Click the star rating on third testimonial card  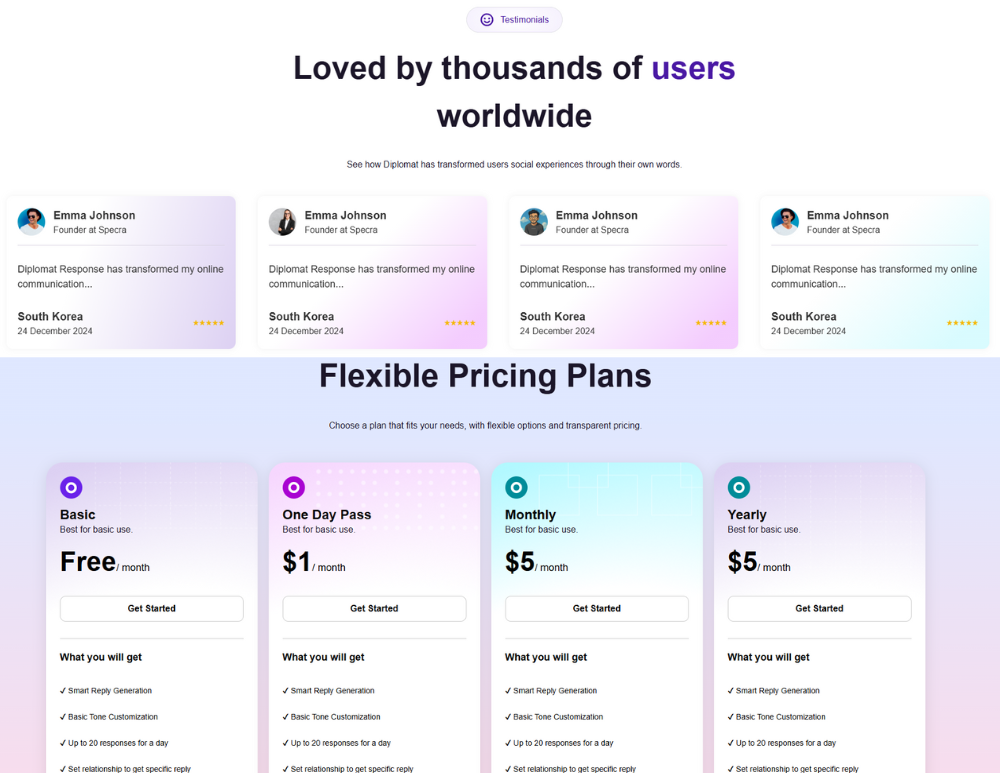click(711, 323)
